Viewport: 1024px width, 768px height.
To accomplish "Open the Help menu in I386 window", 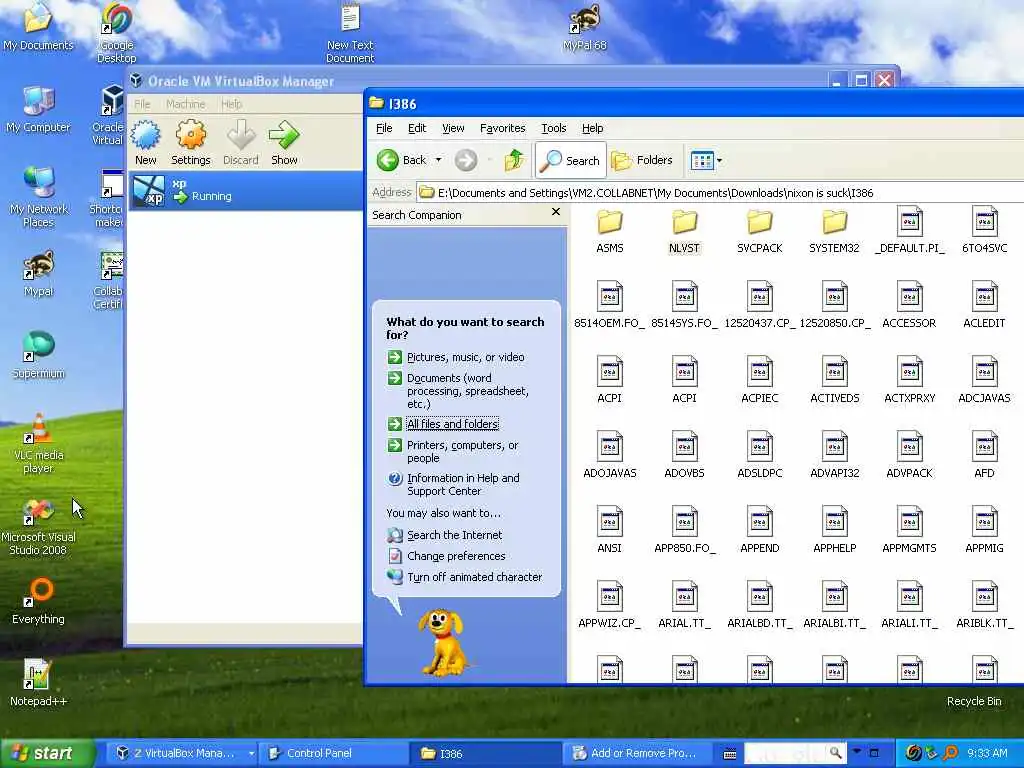I will click(x=592, y=128).
